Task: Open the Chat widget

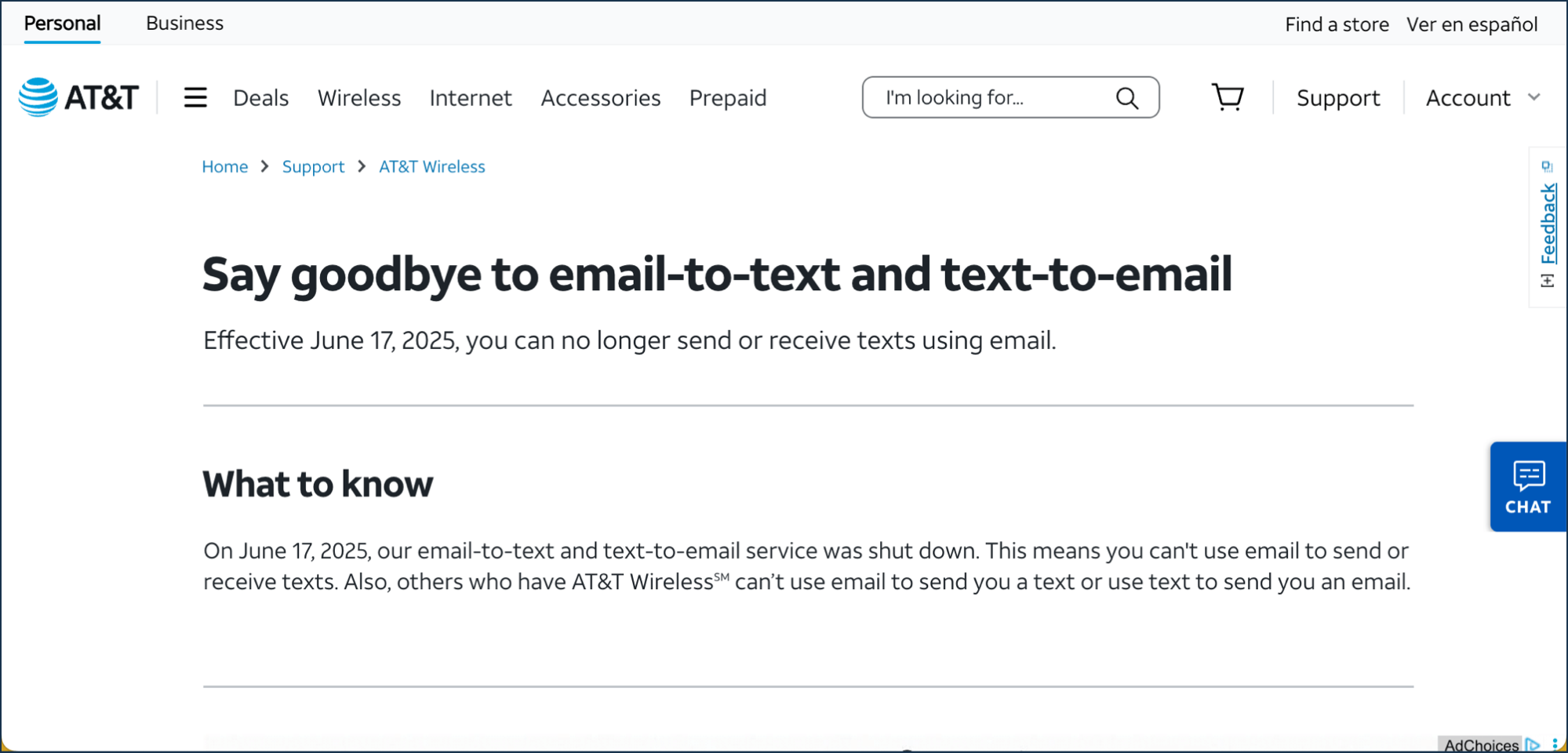Action: point(1527,487)
